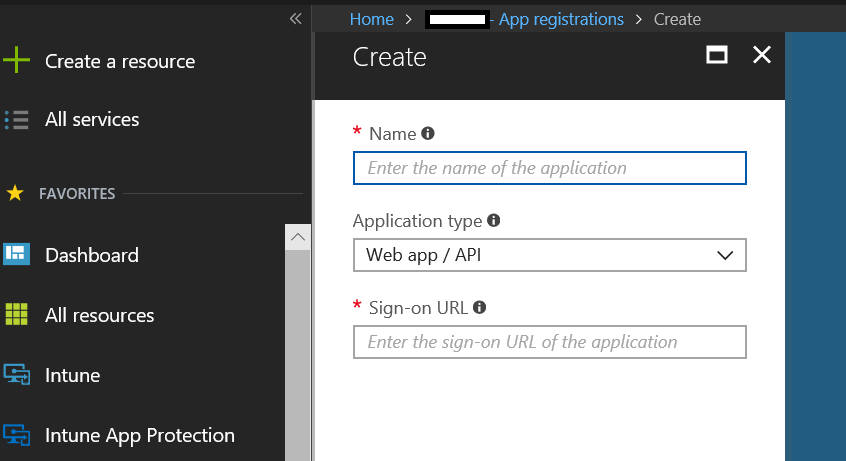Image resolution: width=846 pixels, height=461 pixels.
Task: Open App registrations breadcrumb link
Action: [560, 19]
